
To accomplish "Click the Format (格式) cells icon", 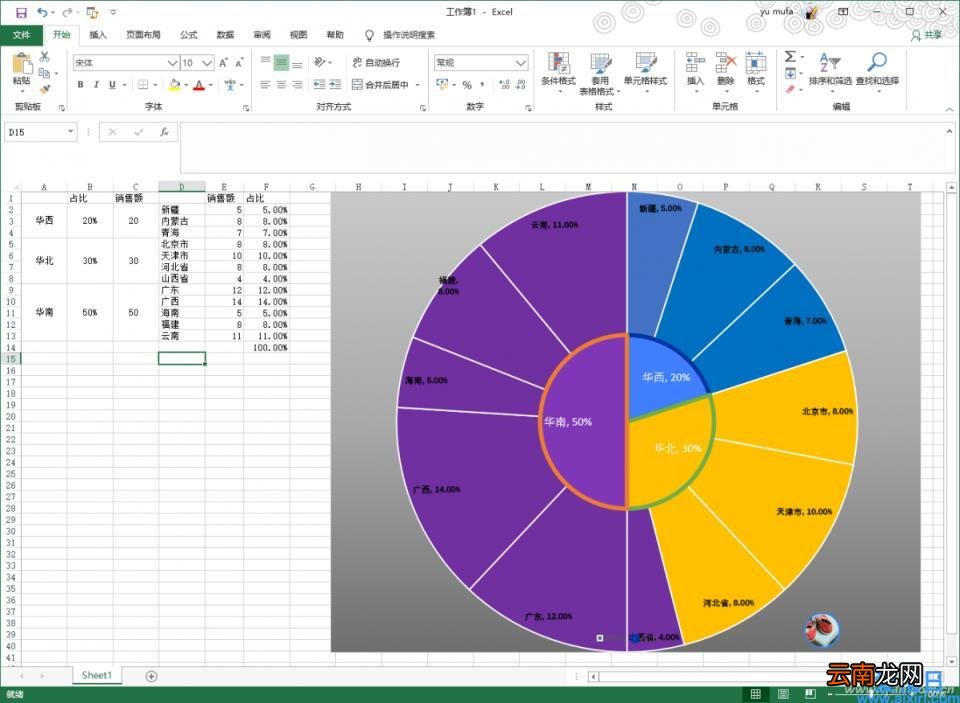I will point(756,72).
